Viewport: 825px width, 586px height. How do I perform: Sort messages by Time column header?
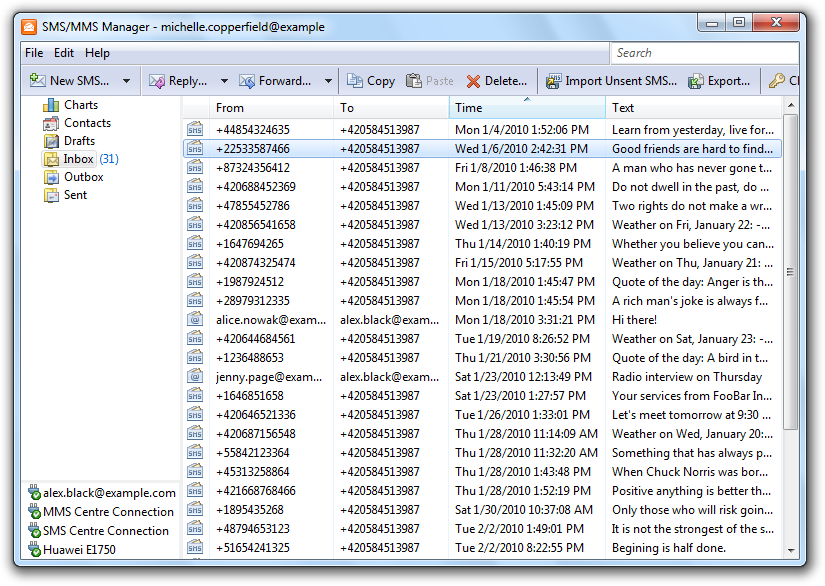click(526, 108)
